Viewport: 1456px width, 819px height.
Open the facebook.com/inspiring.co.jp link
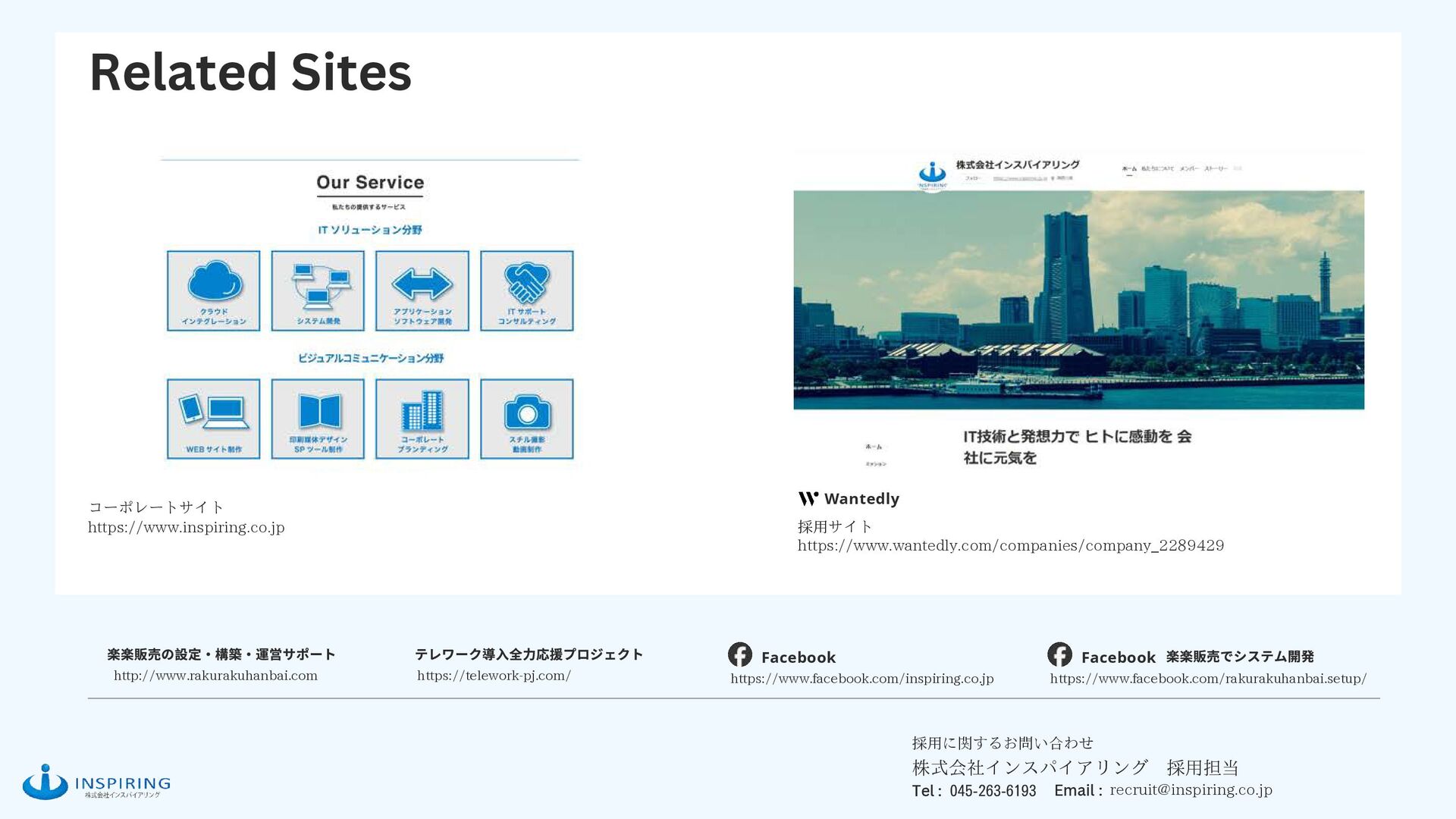coord(861,679)
